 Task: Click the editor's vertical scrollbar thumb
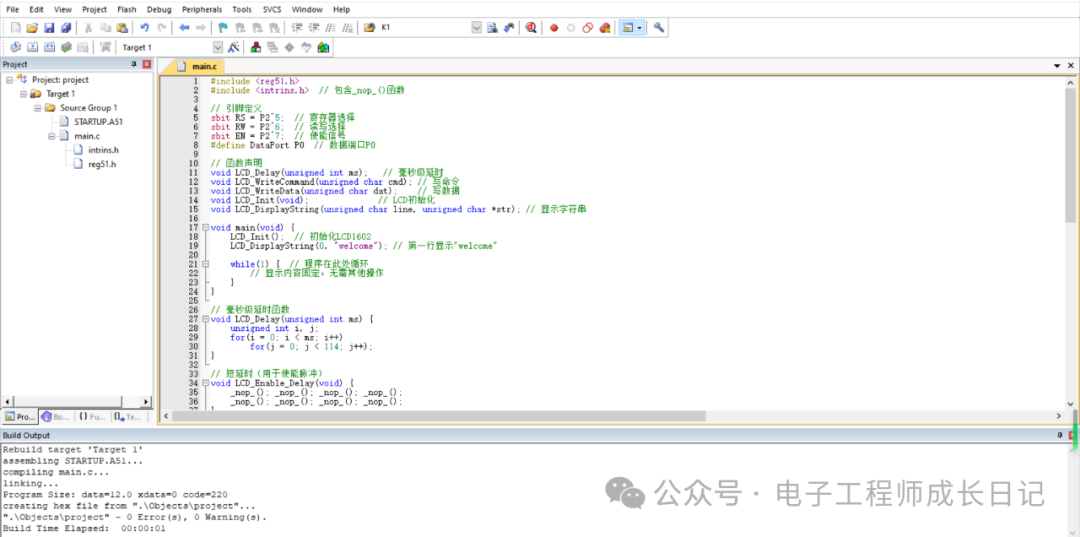[x=1070, y=155]
